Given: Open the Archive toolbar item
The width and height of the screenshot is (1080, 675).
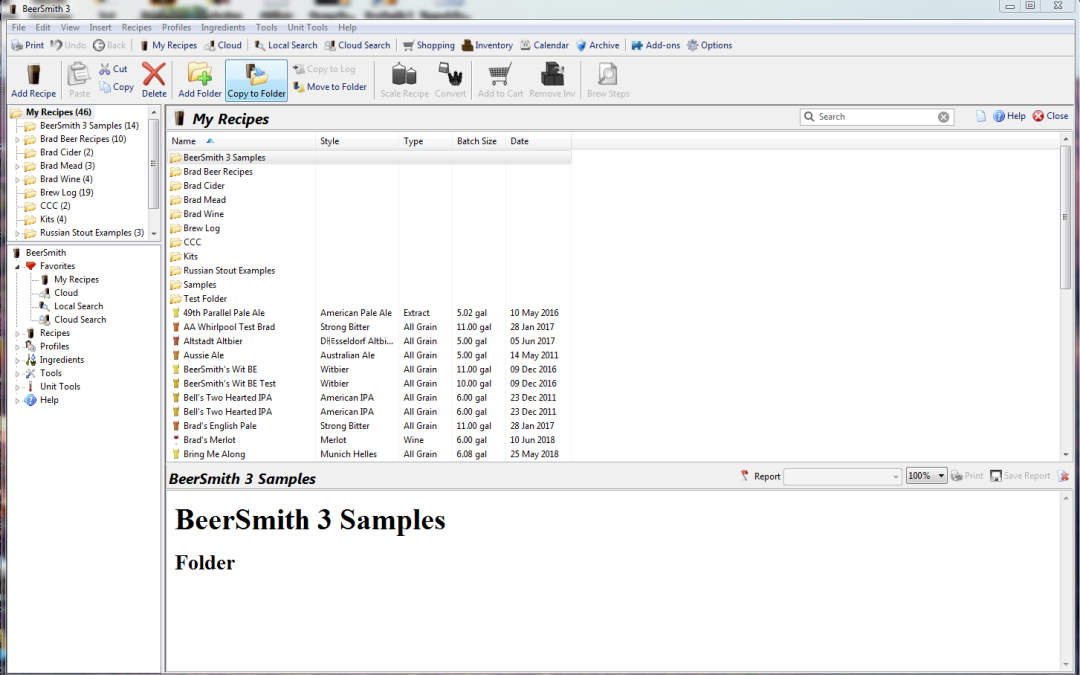Looking at the screenshot, I should point(597,45).
